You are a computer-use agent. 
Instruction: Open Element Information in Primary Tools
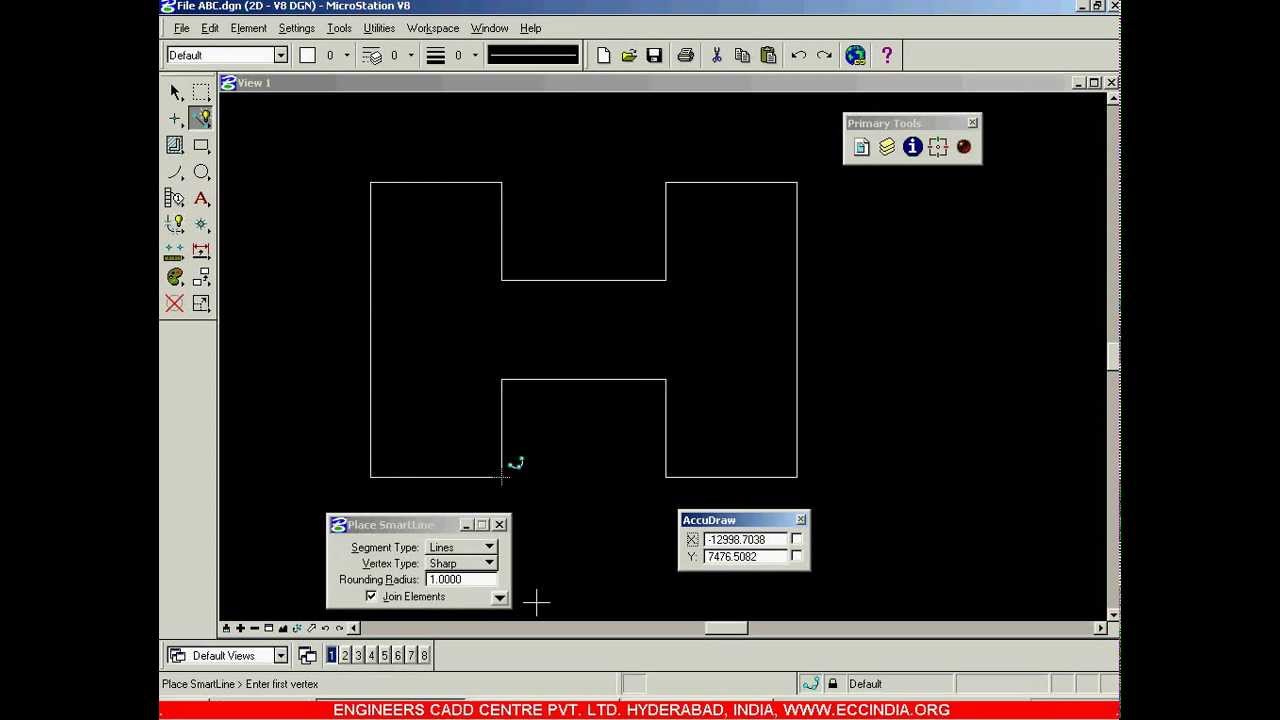(x=912, y=147)
